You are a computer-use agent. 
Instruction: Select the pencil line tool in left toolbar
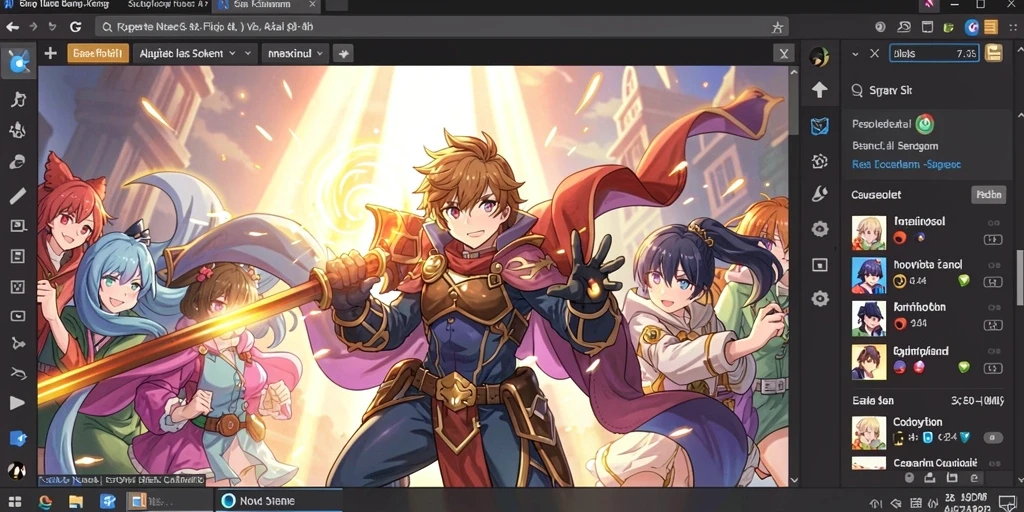click(18, 195)
